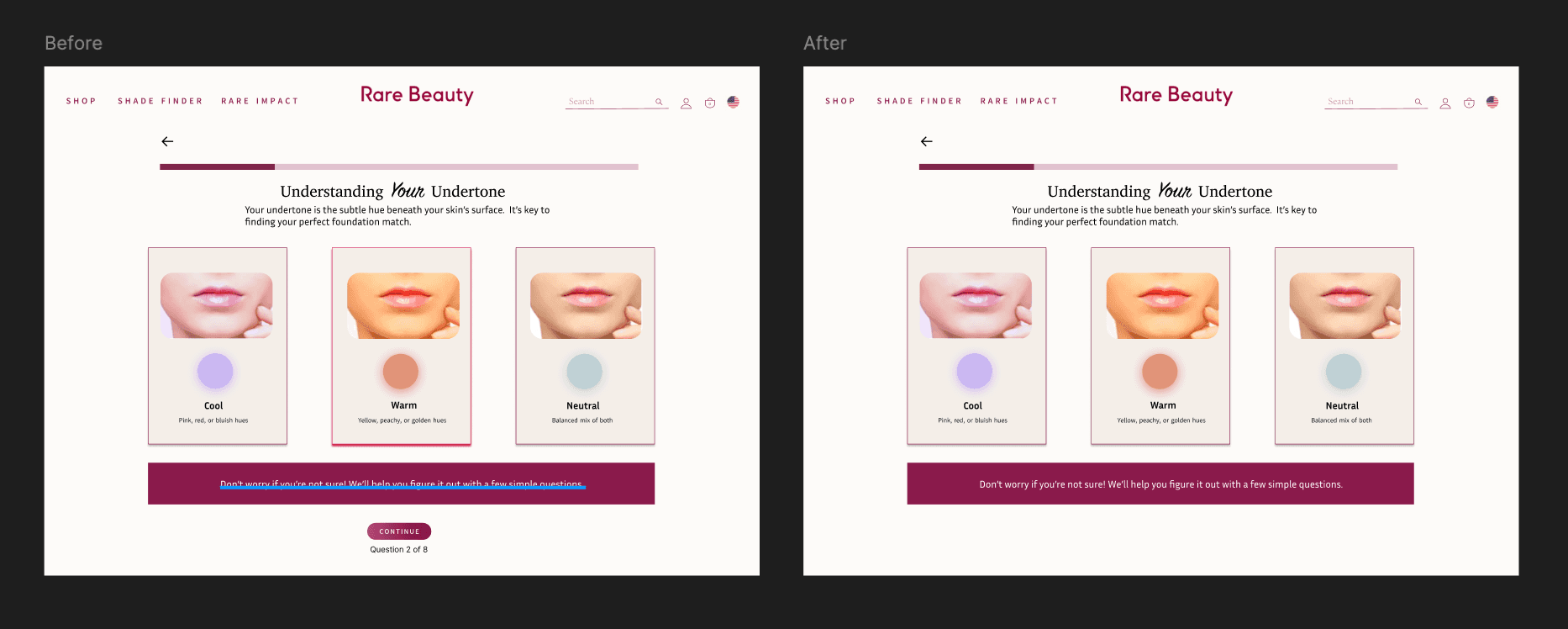Click the "Don't worry" banner text in After mockup

1160,484
